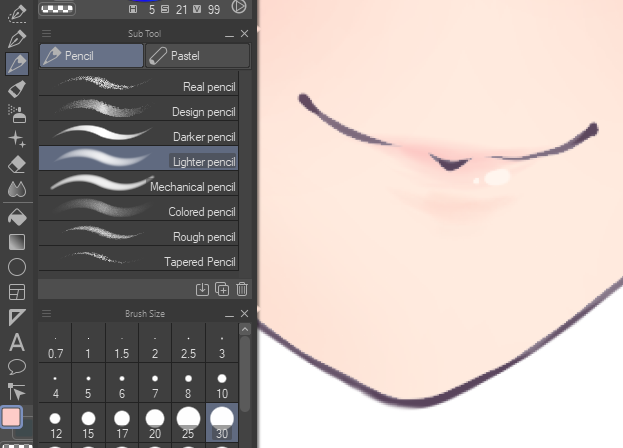Set brush size to 1.5

point(122,343)
